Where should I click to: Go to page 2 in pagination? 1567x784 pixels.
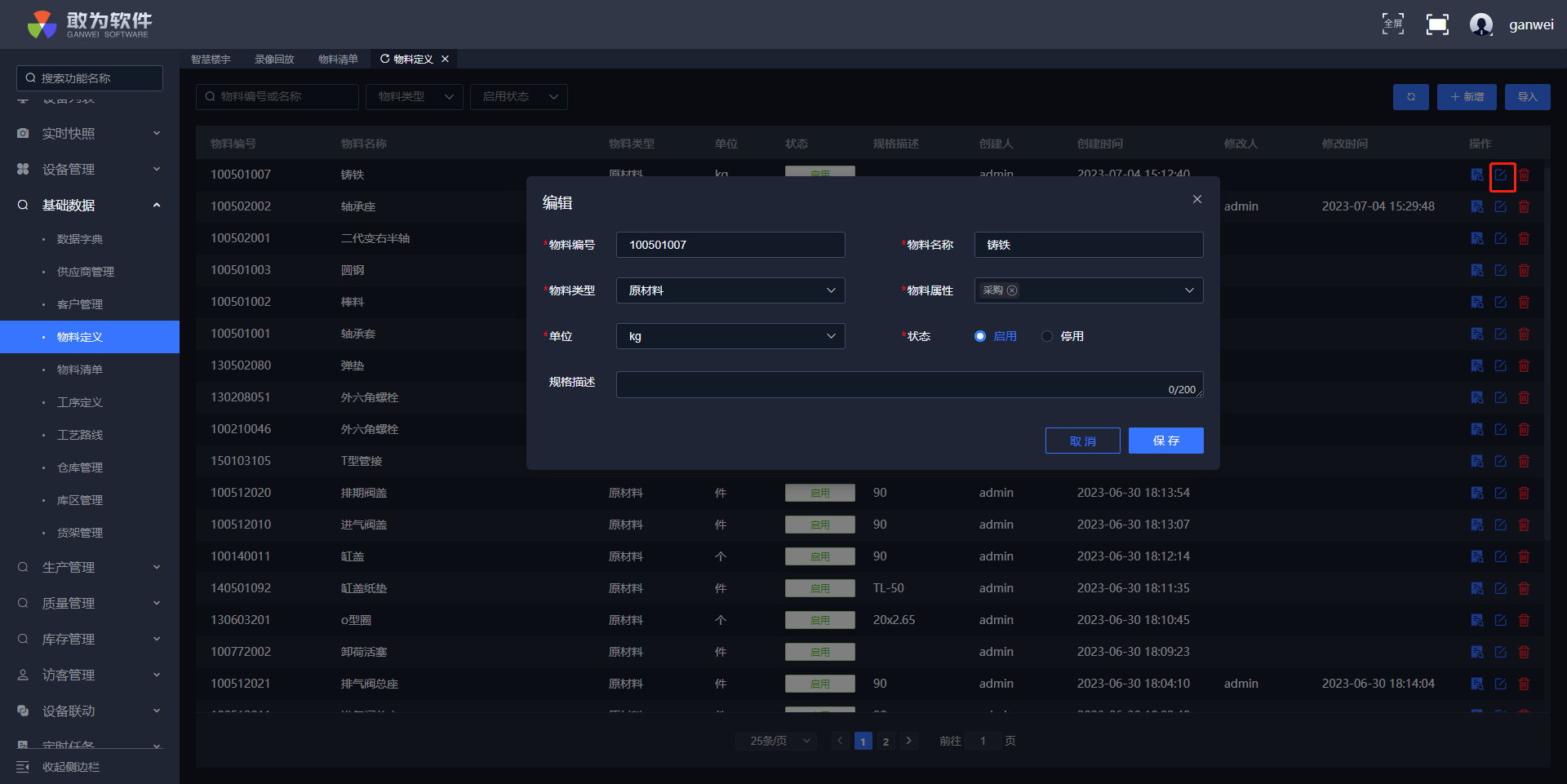coord(886,742)
